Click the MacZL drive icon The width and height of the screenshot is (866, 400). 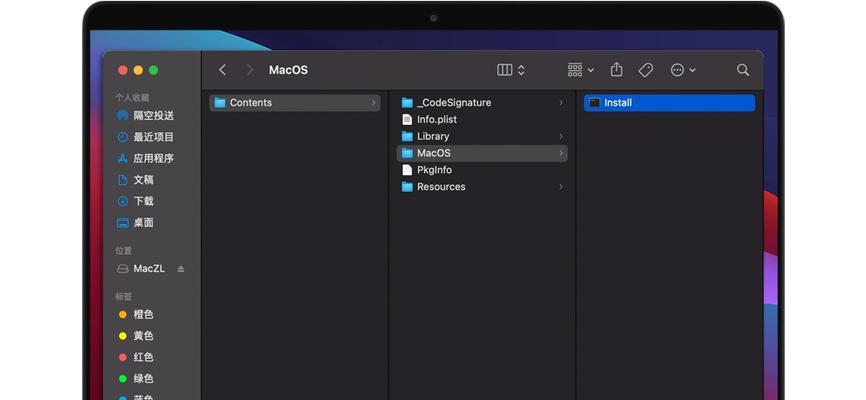pos(123,269)
